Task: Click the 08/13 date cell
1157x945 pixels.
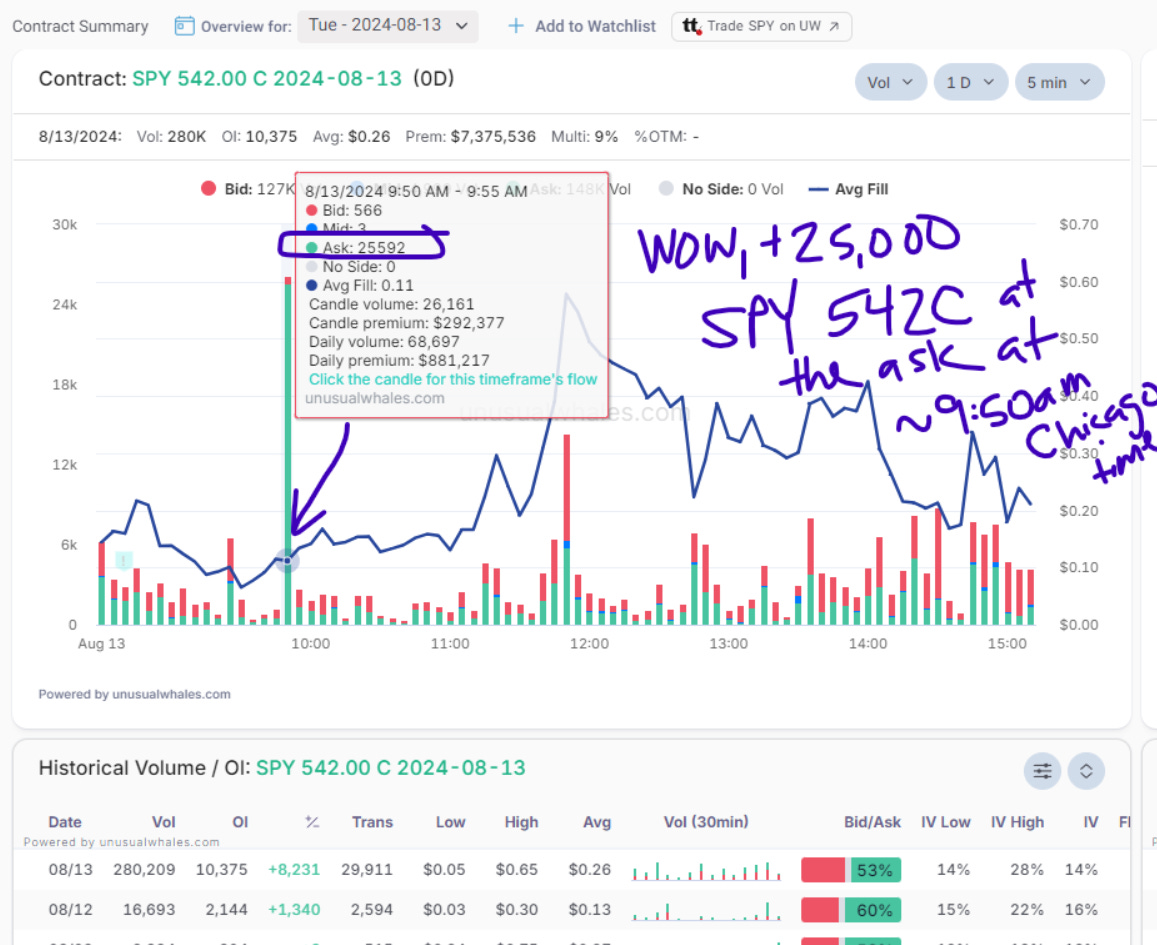Action: 70,870
